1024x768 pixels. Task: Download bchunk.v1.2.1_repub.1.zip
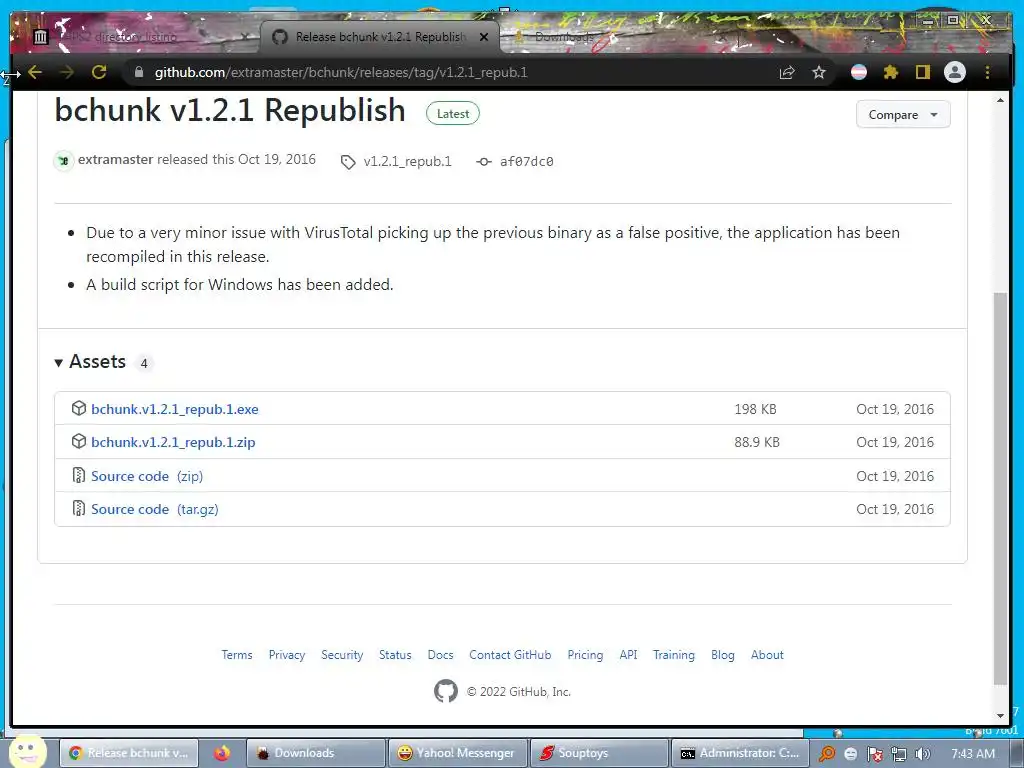click(173, 442)
